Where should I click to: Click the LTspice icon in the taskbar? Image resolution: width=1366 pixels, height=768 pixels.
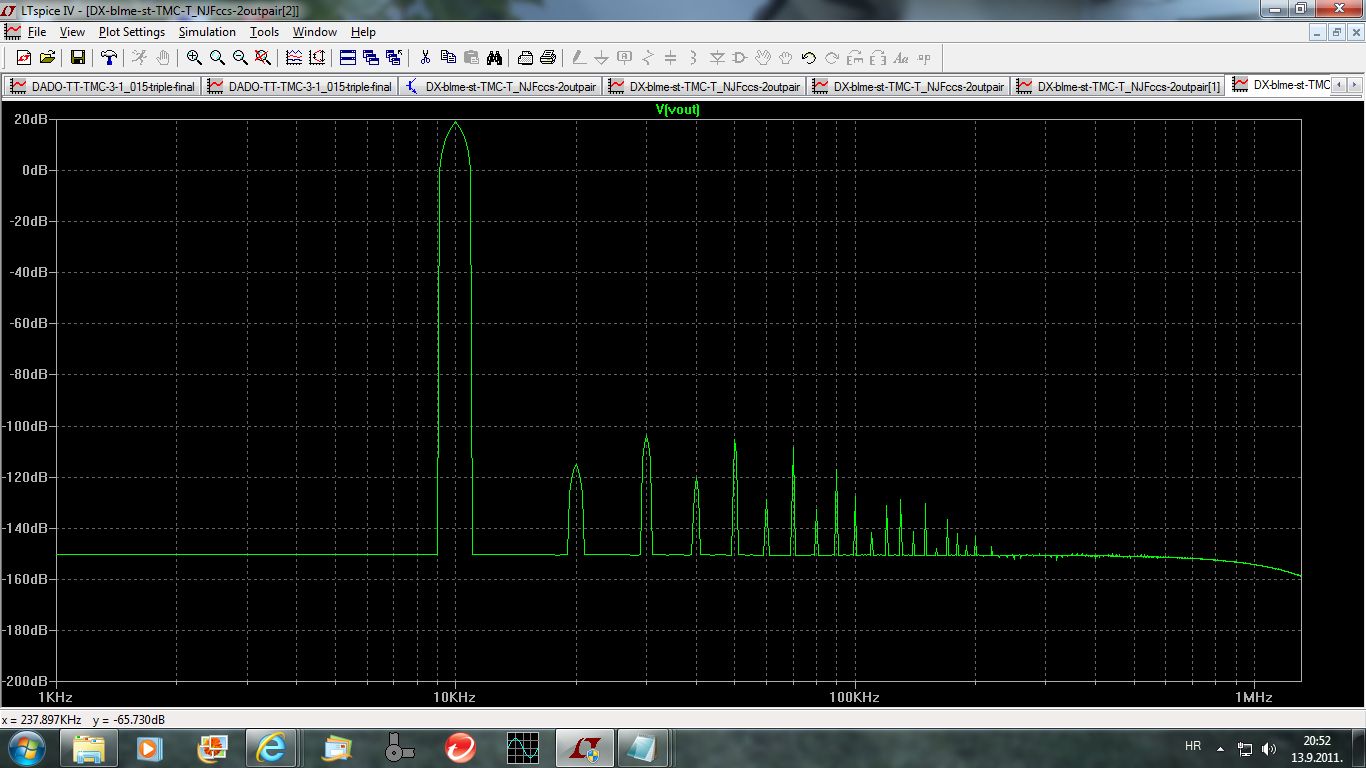click(x=585, y=747)
